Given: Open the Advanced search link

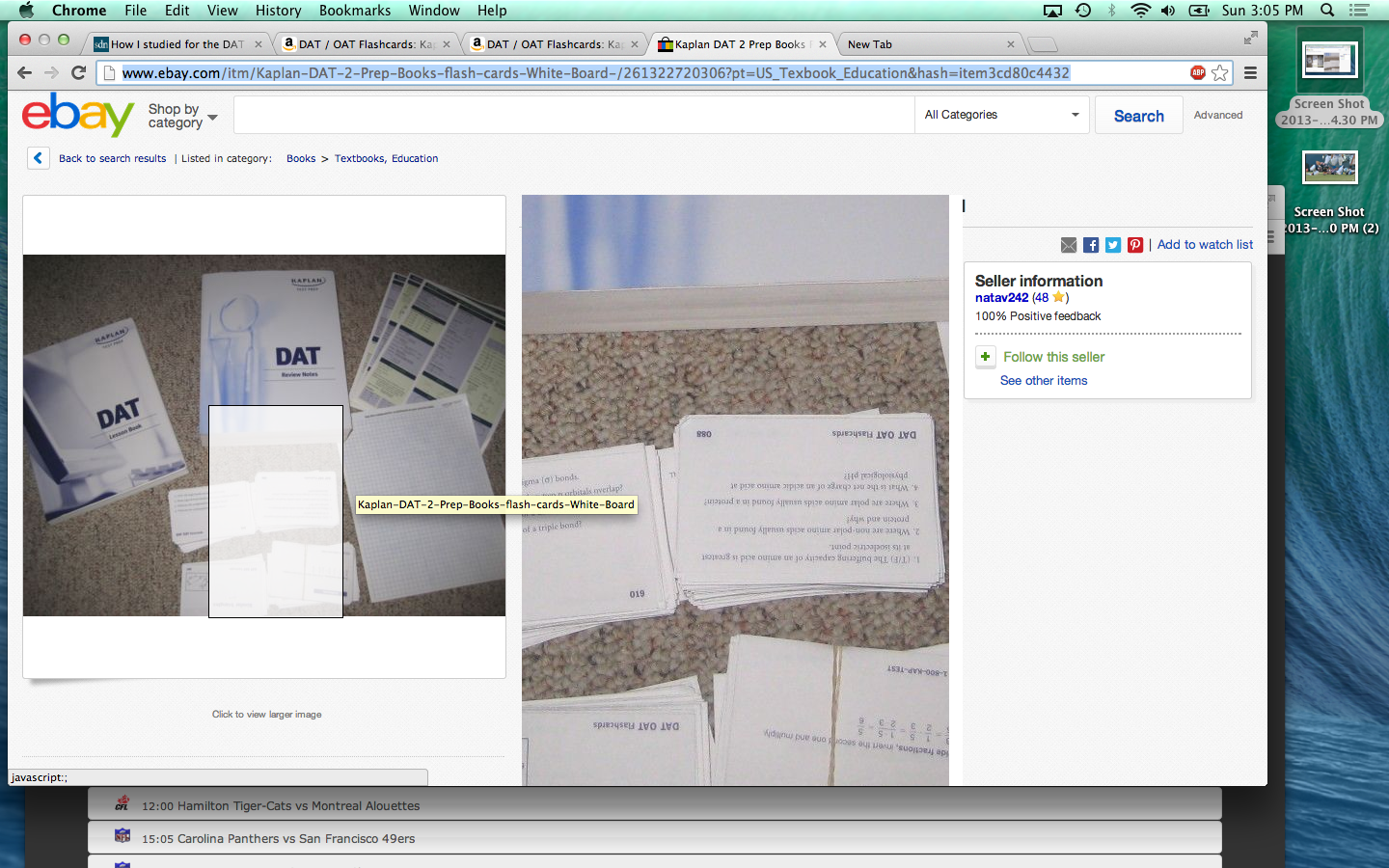Looking at the screenshot, I should [x=1218, y=115].
